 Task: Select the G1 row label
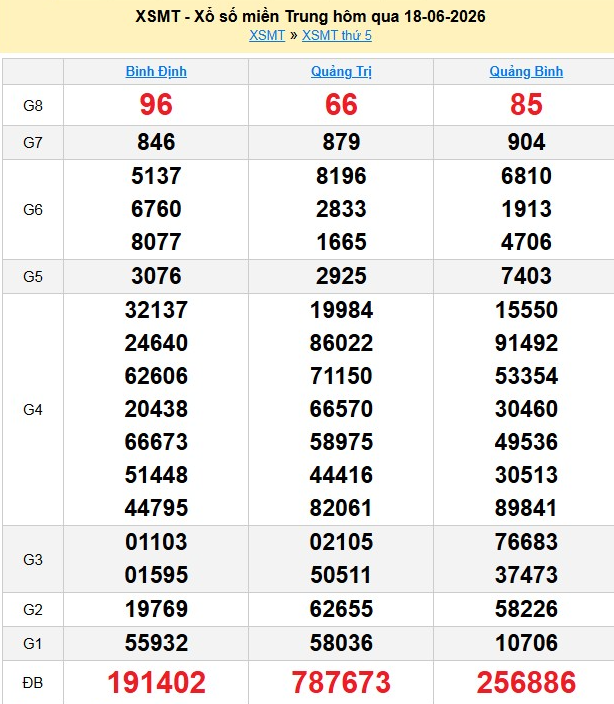[33, 643]
